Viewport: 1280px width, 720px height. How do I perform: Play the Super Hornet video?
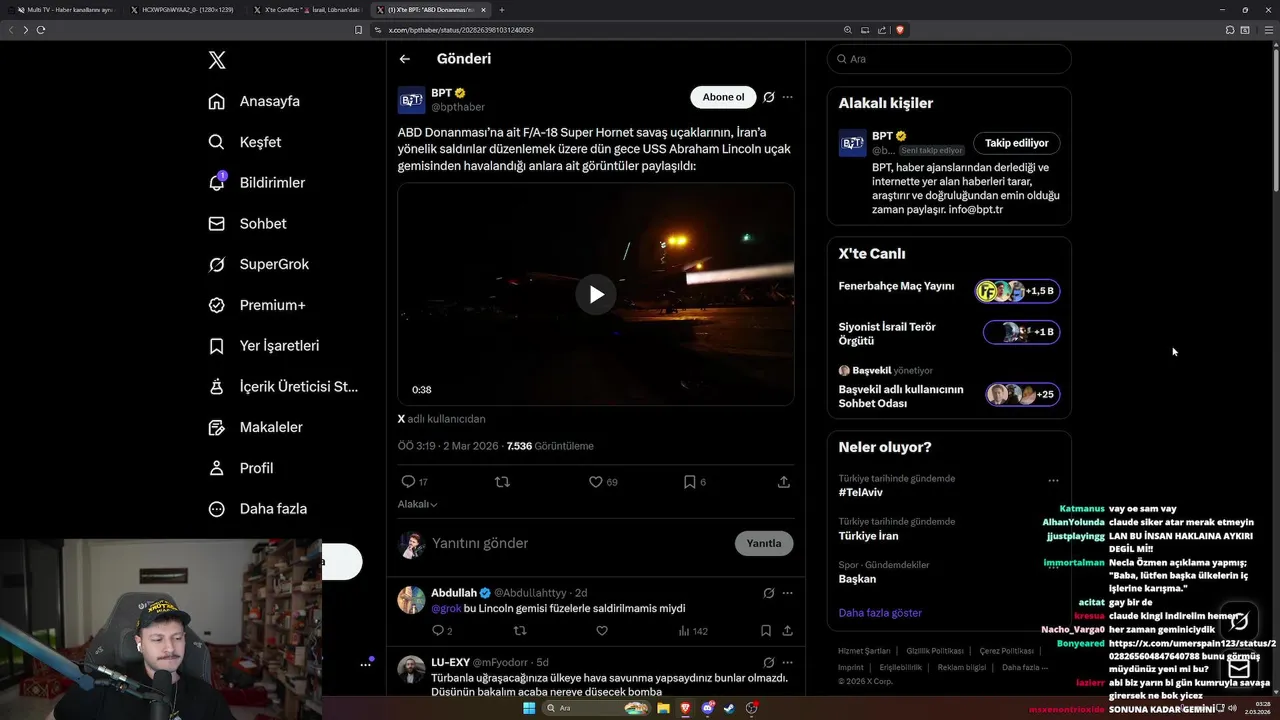596,294
